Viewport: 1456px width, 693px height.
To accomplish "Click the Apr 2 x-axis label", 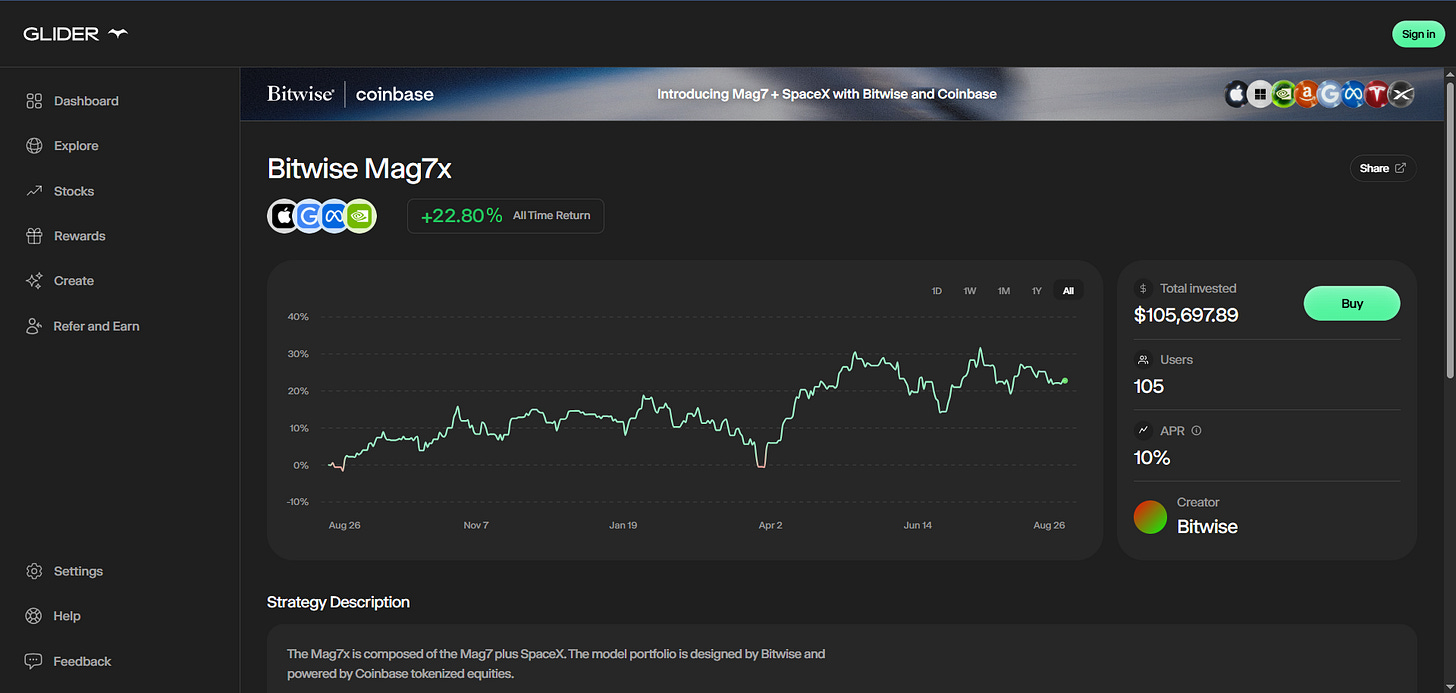I will pos(770,525).
